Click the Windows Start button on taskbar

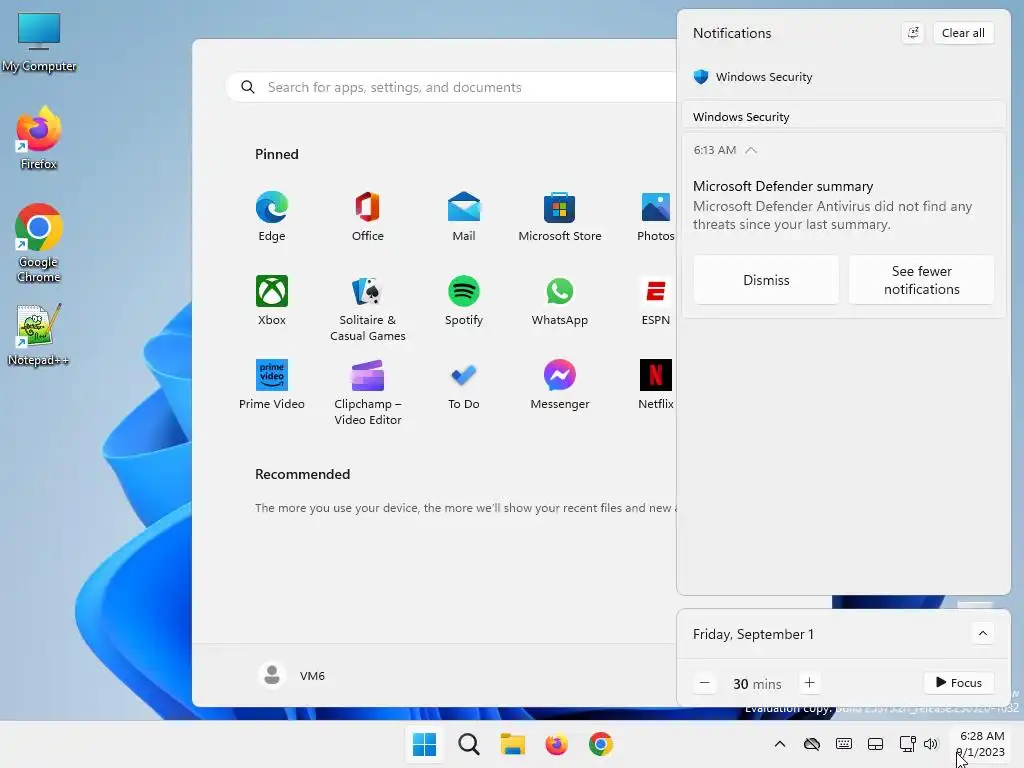424,744
